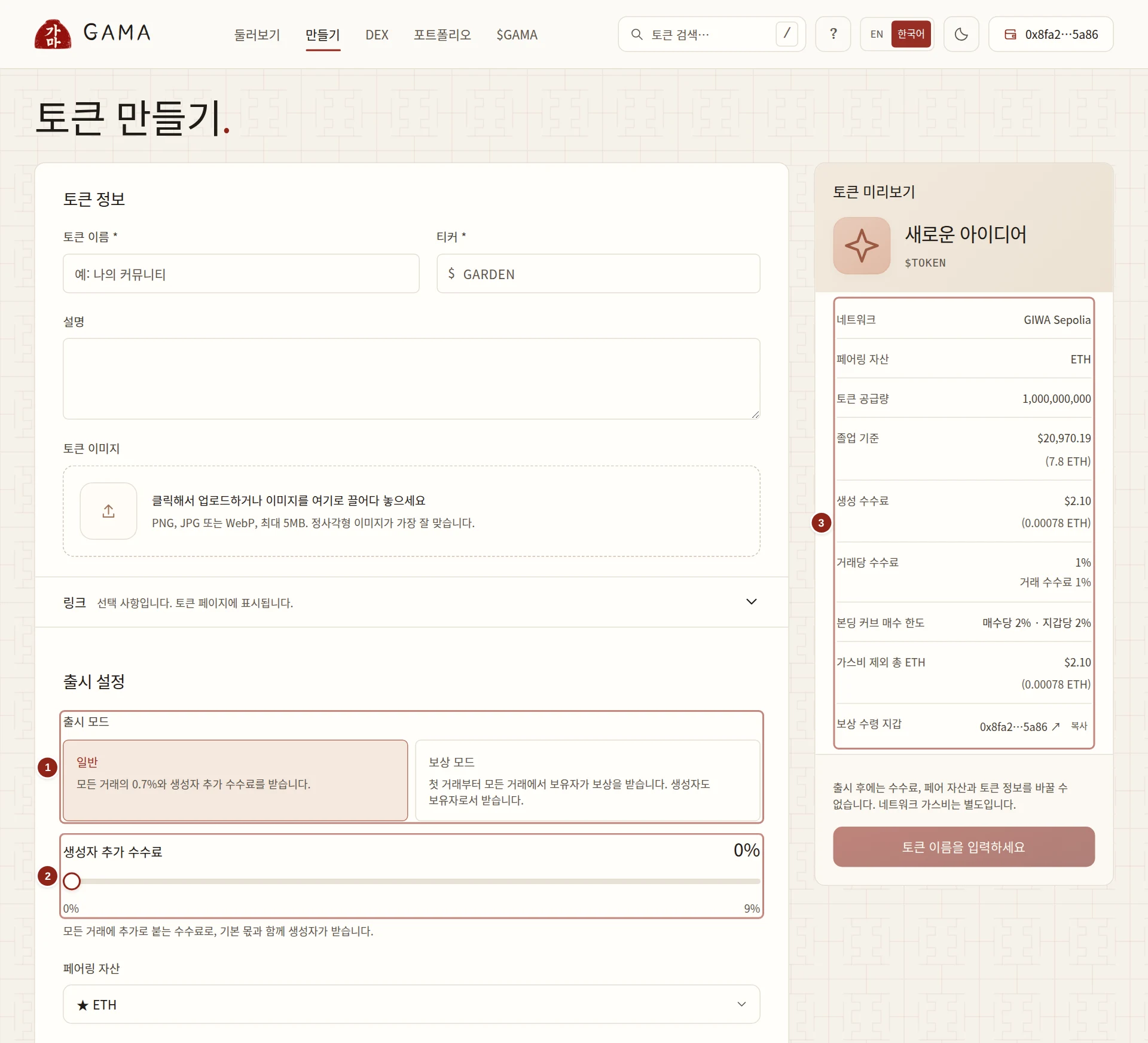Focus the 티커 GARDEN input field
The image size is (1148, 1043).
pyautogui.click(x=599, y=274)
